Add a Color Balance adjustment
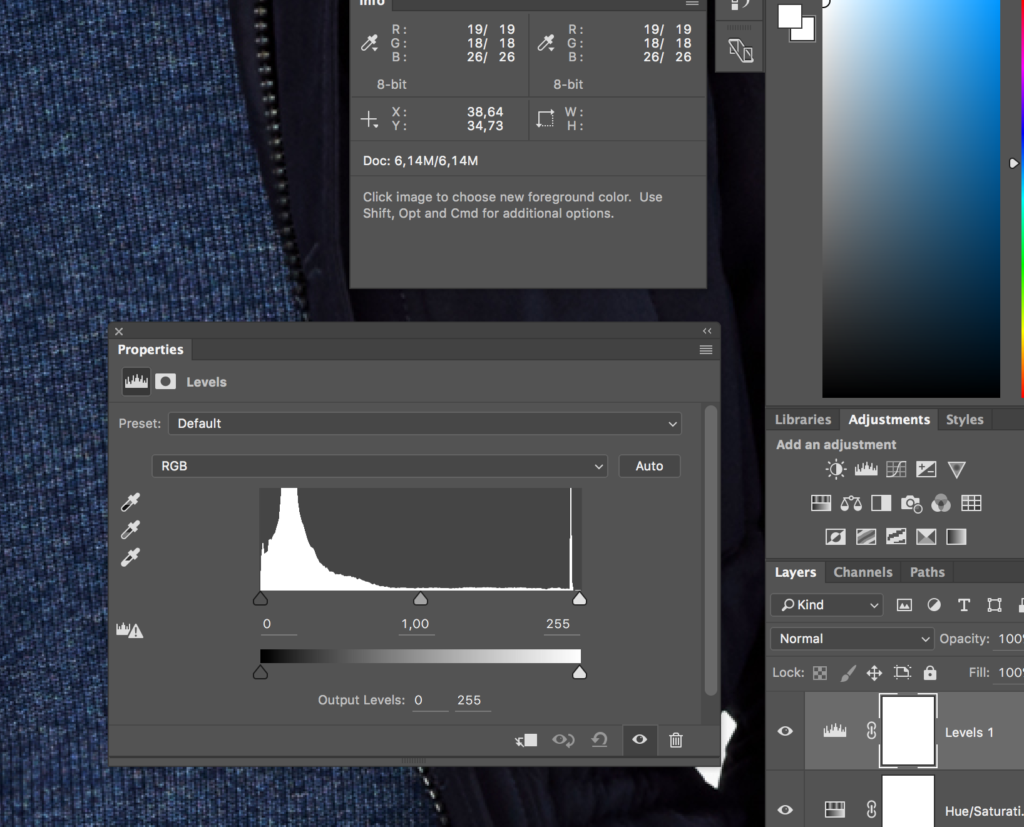This screenshot has width=1024, height=827. pyautogui.click(x=851, y=503)
